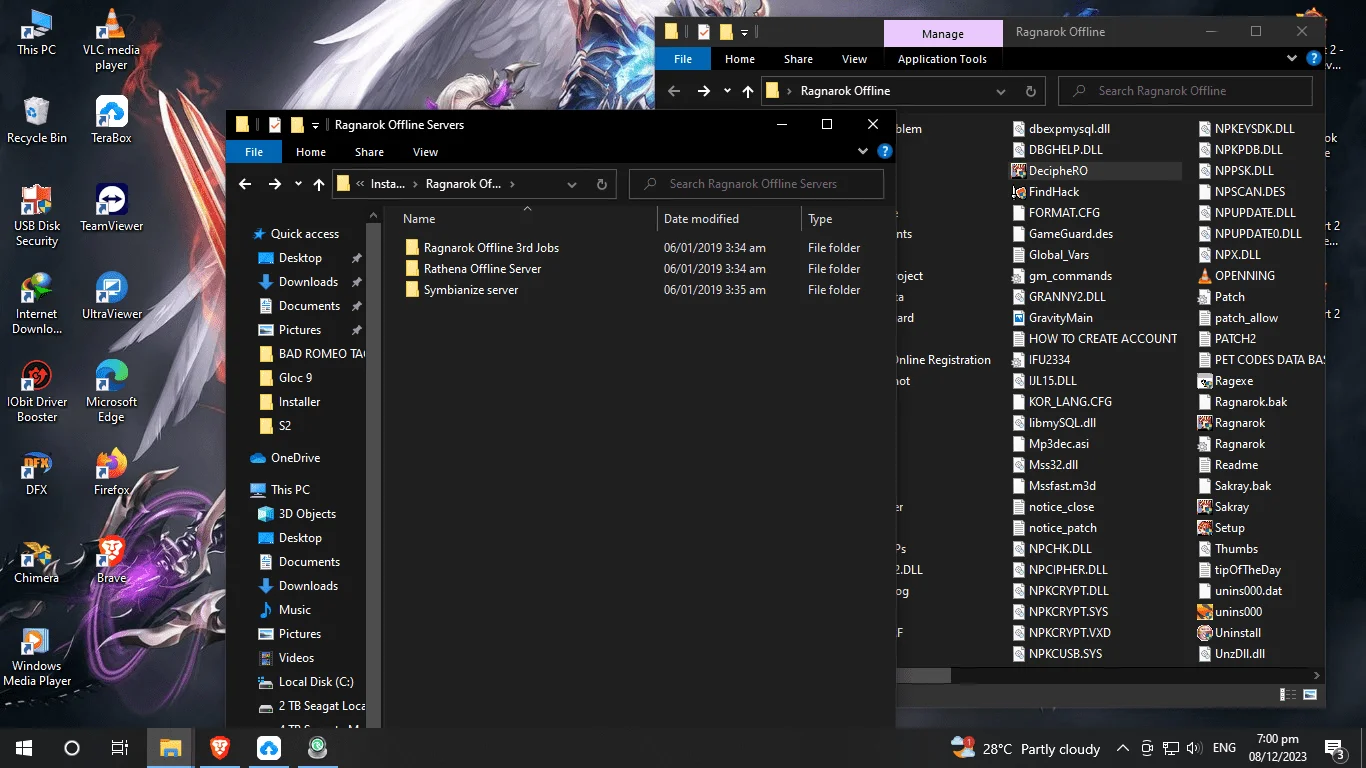The height and width of the screenshot is (768, 1366).
Task: Open Downloads under Quick access
Action: click(308, 282)
